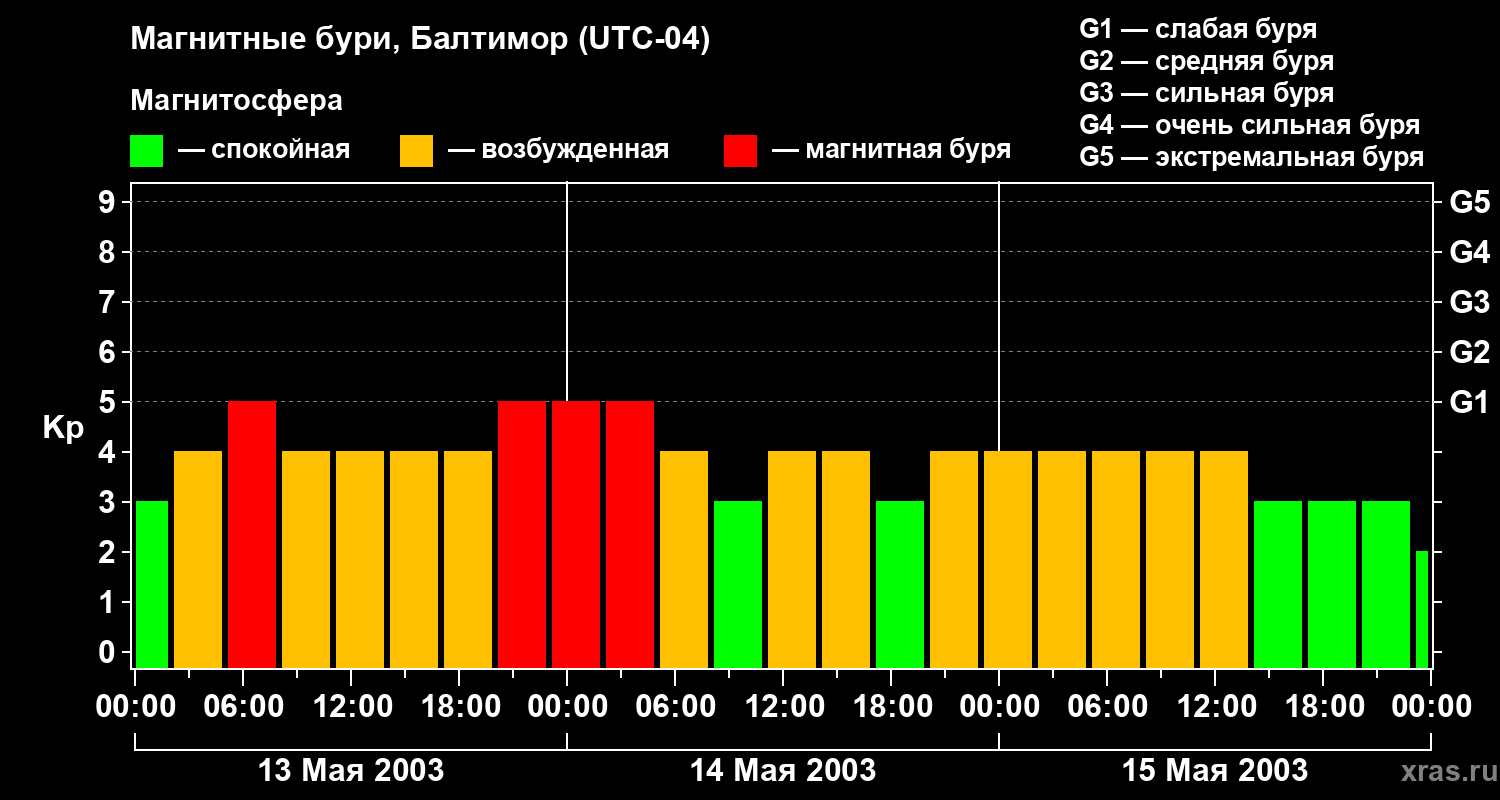The width and height of the screenshot is (1500, 800).
Task: Click the 'Kp' axis title
Action: (63, 427)
